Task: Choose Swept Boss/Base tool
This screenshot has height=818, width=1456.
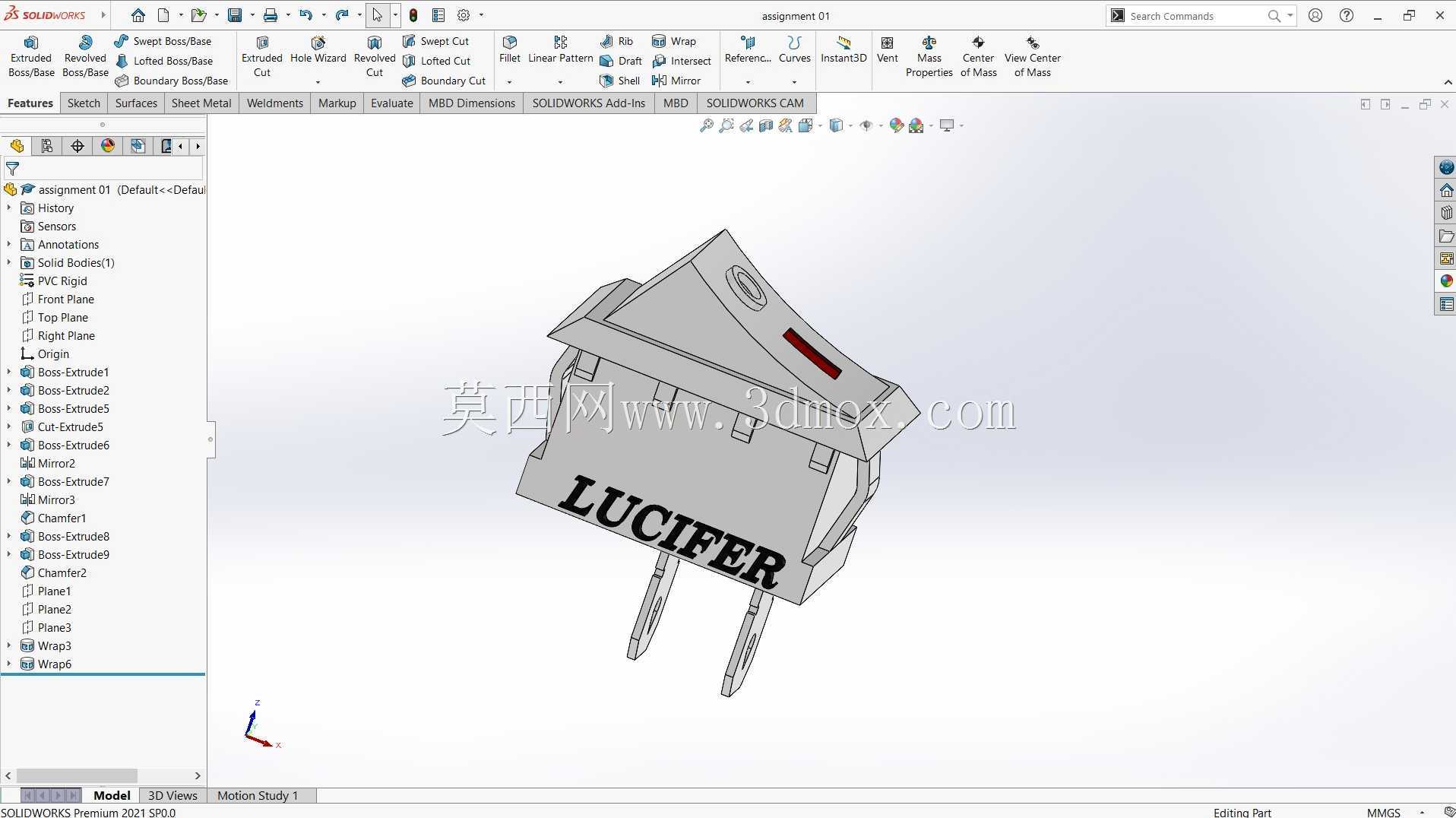Action: 163,41
